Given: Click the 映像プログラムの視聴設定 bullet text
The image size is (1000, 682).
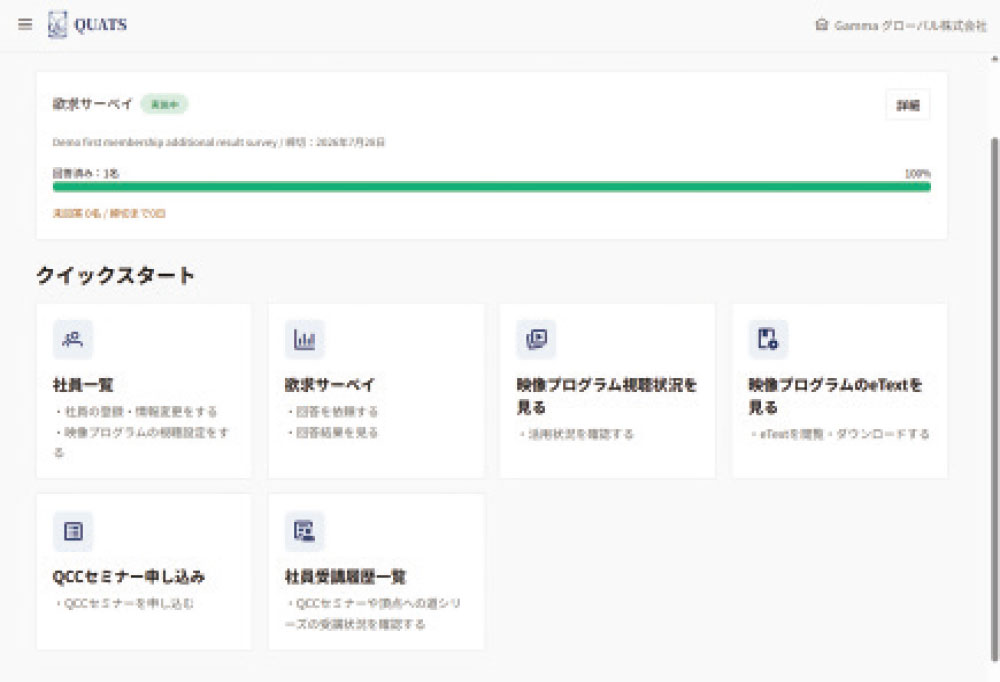Looking at the screenshot, I should [142, 442].
